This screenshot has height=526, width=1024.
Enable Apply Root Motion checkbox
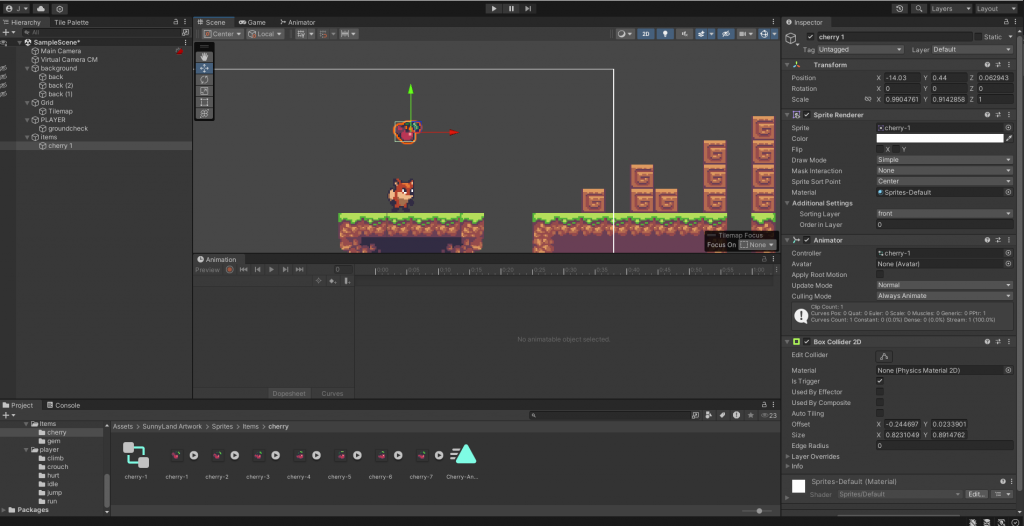click(x=880, y=274)
